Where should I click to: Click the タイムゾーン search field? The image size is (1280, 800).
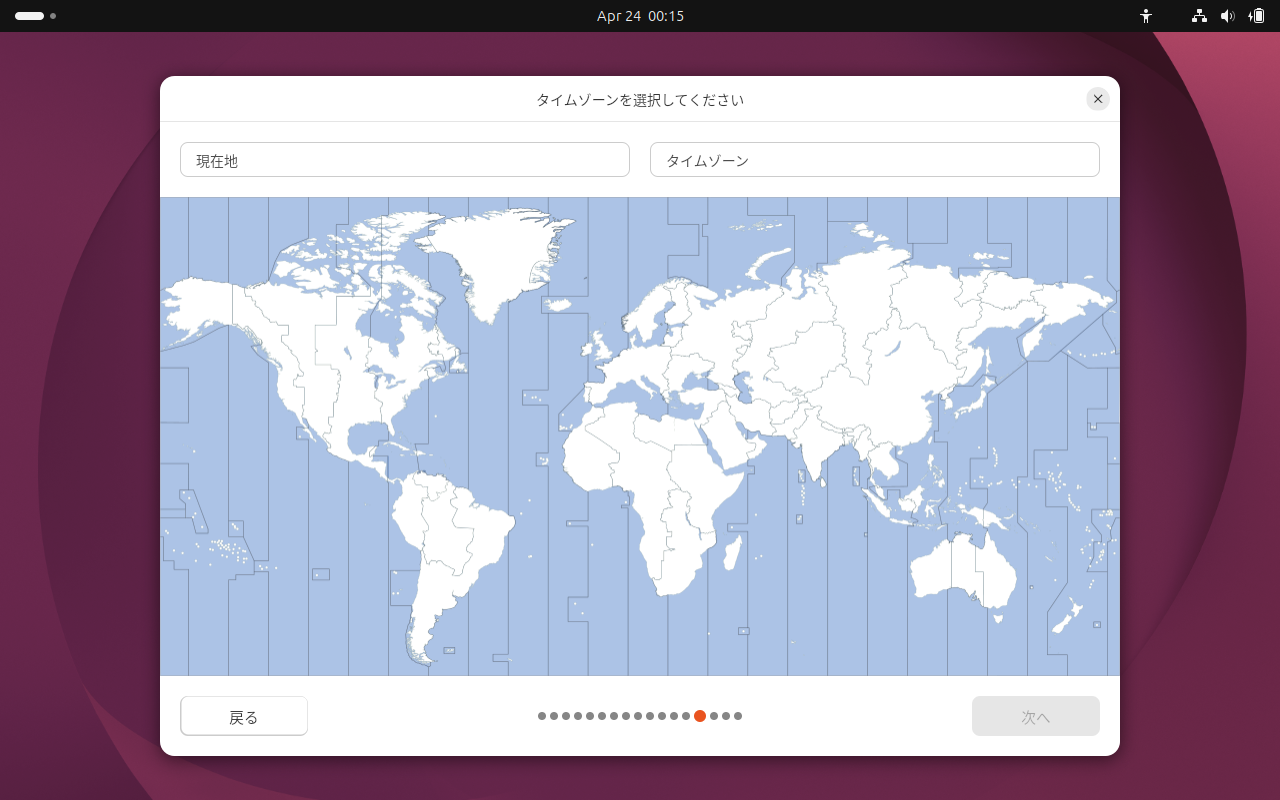(874, 159)
